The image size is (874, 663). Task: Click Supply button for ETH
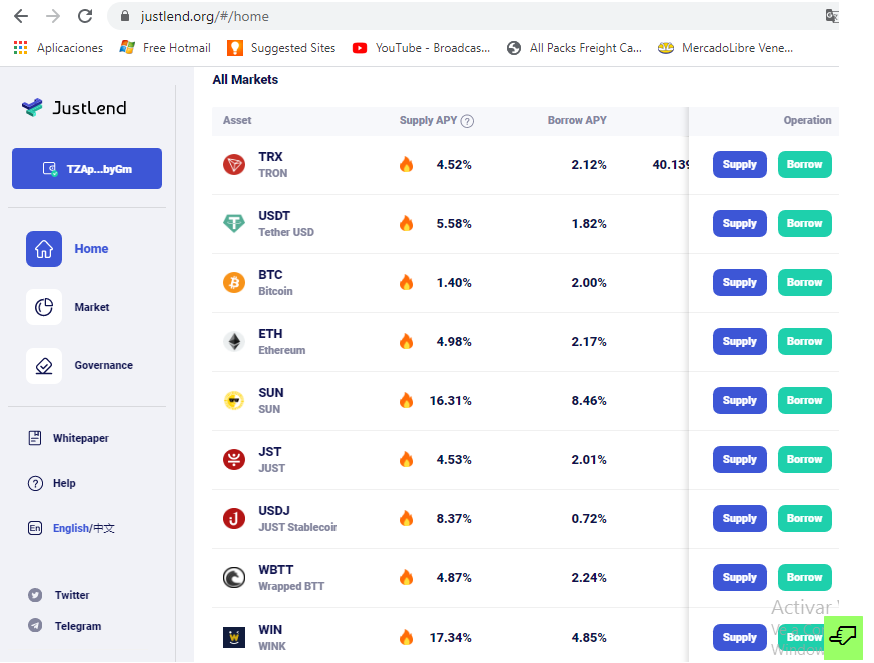[x=740, y=341]
